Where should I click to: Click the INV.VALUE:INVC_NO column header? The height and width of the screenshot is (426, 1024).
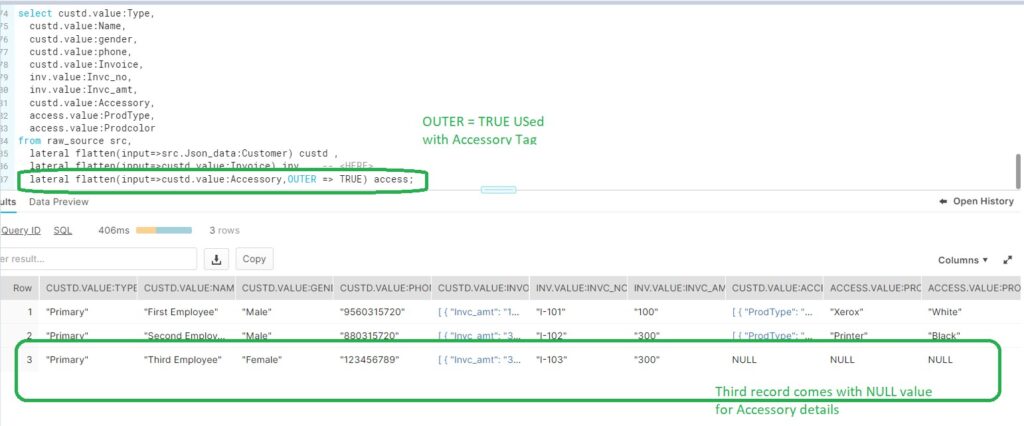point(579,288)
